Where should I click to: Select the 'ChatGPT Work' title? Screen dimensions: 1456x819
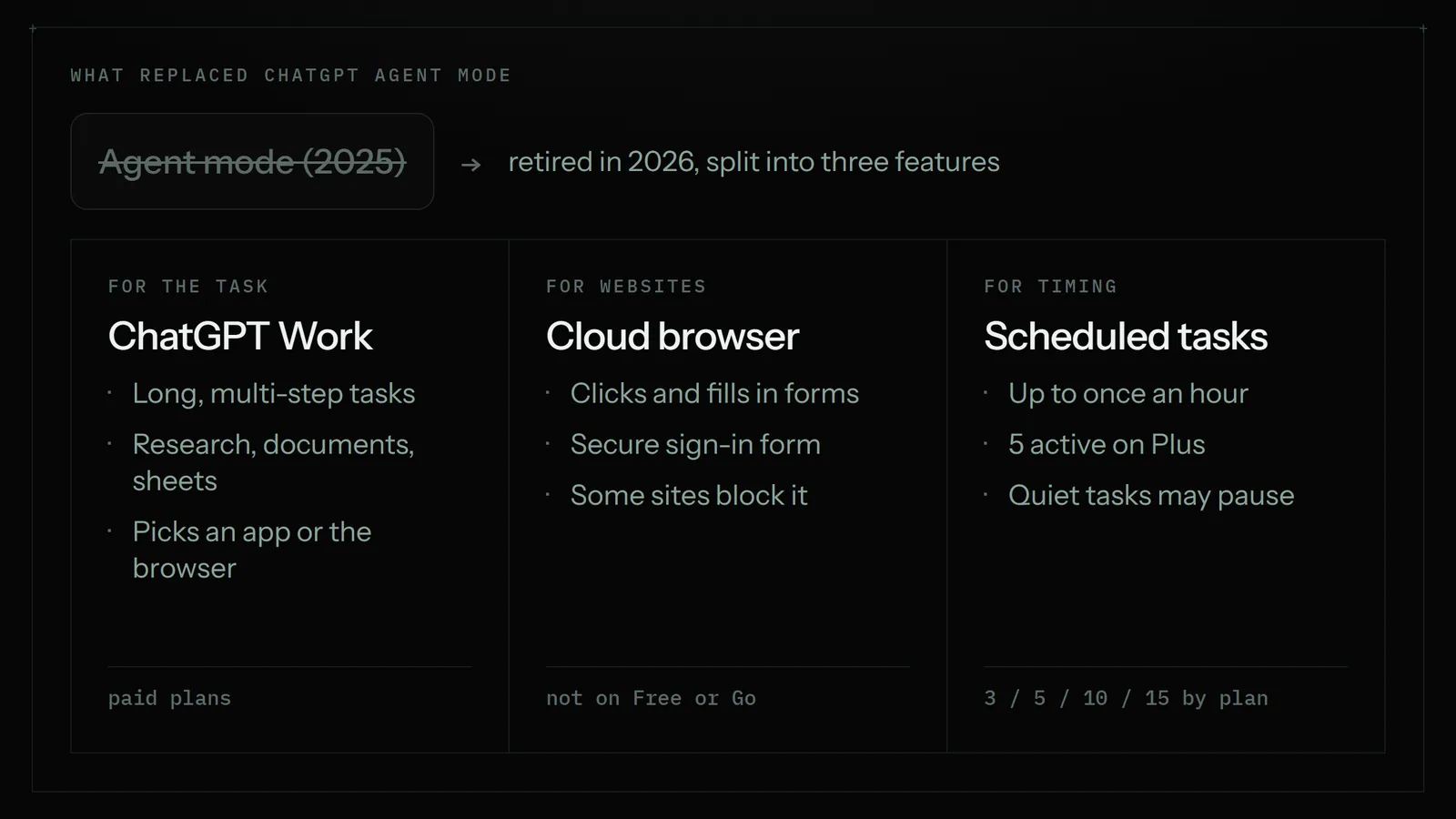[x=240, y=337]
